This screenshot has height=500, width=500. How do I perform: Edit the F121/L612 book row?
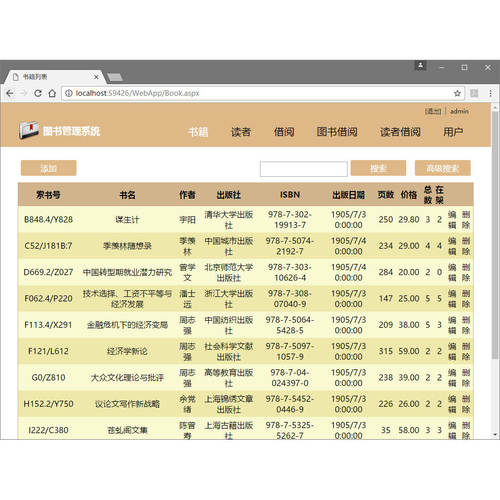click(452, 351)
